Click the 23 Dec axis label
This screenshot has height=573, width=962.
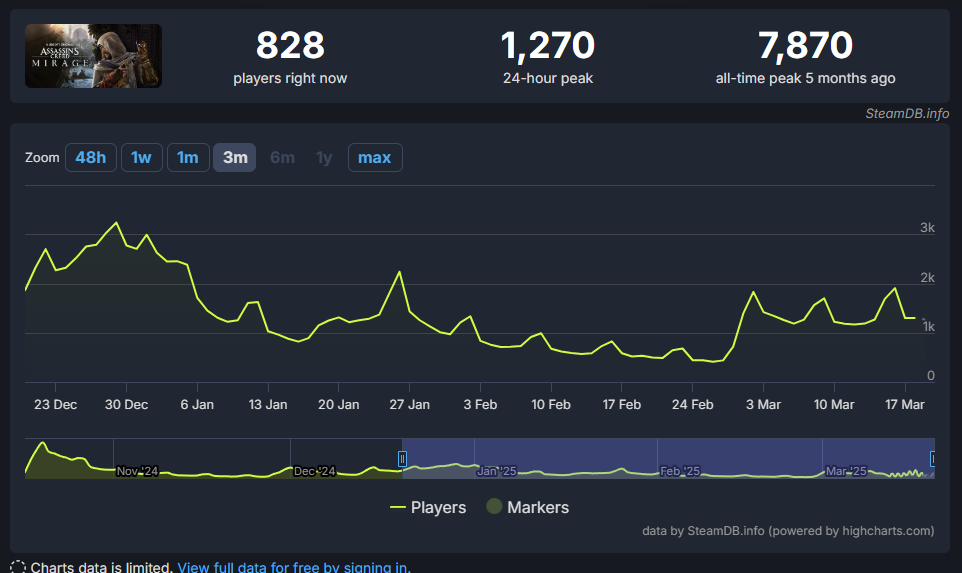tap(55, 405)
